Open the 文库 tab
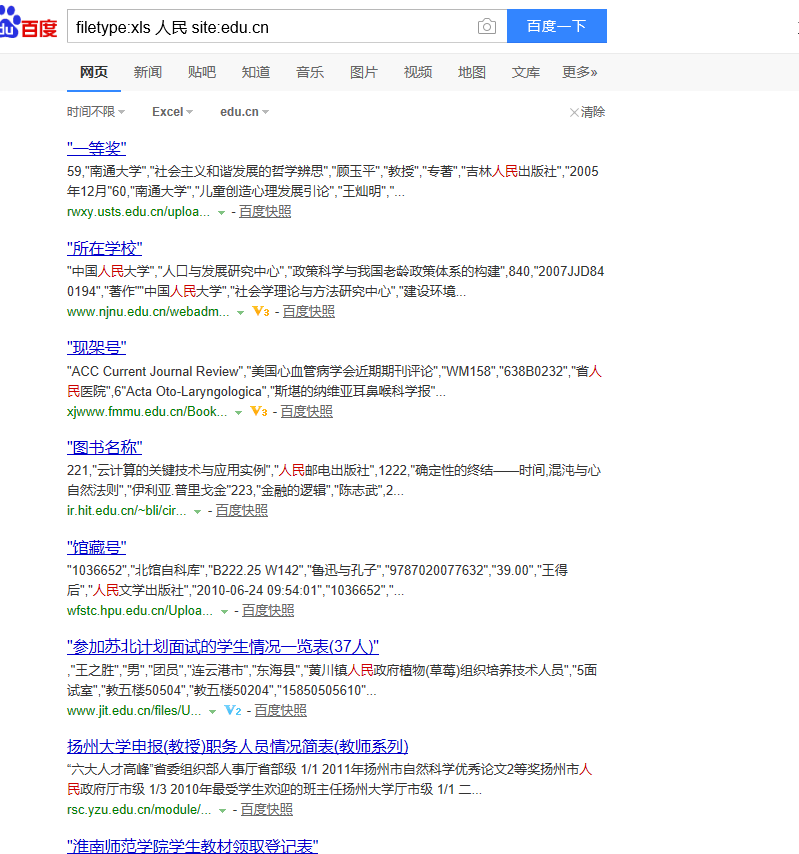This screenshot has height=854, width=799. pyautogui.click(x=526, y=72)
